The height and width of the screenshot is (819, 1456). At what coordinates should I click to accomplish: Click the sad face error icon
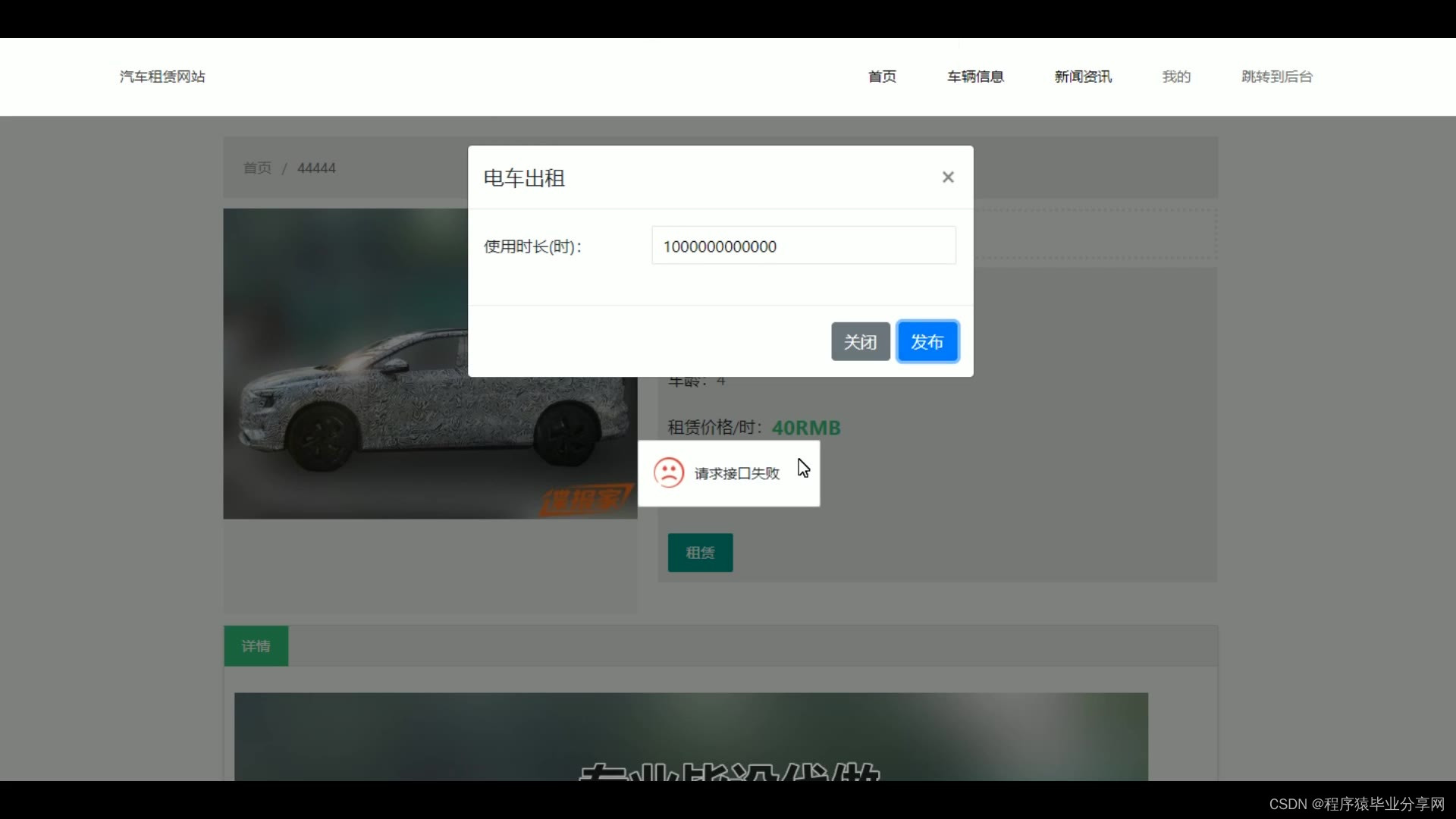pos(669,473)
